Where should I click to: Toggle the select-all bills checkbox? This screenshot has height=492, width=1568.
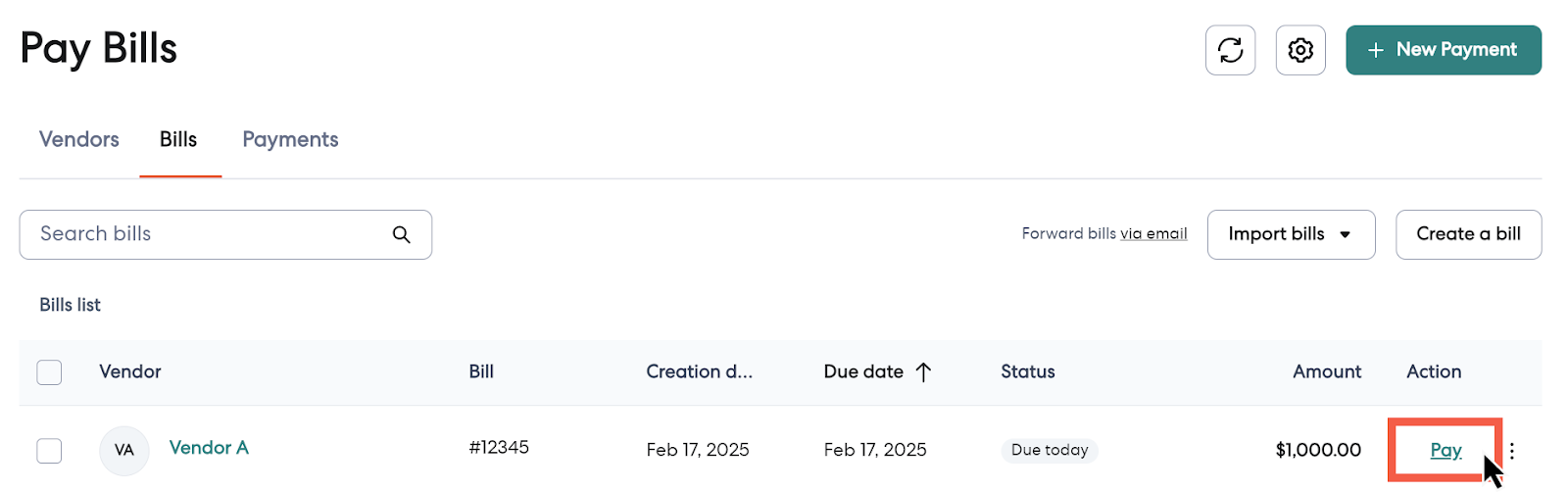tap(49, 372)
